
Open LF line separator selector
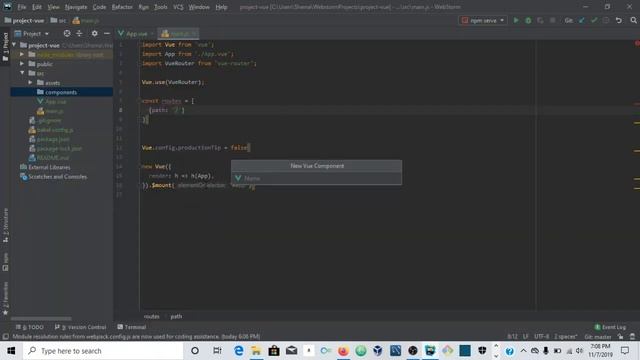point(526,337)
